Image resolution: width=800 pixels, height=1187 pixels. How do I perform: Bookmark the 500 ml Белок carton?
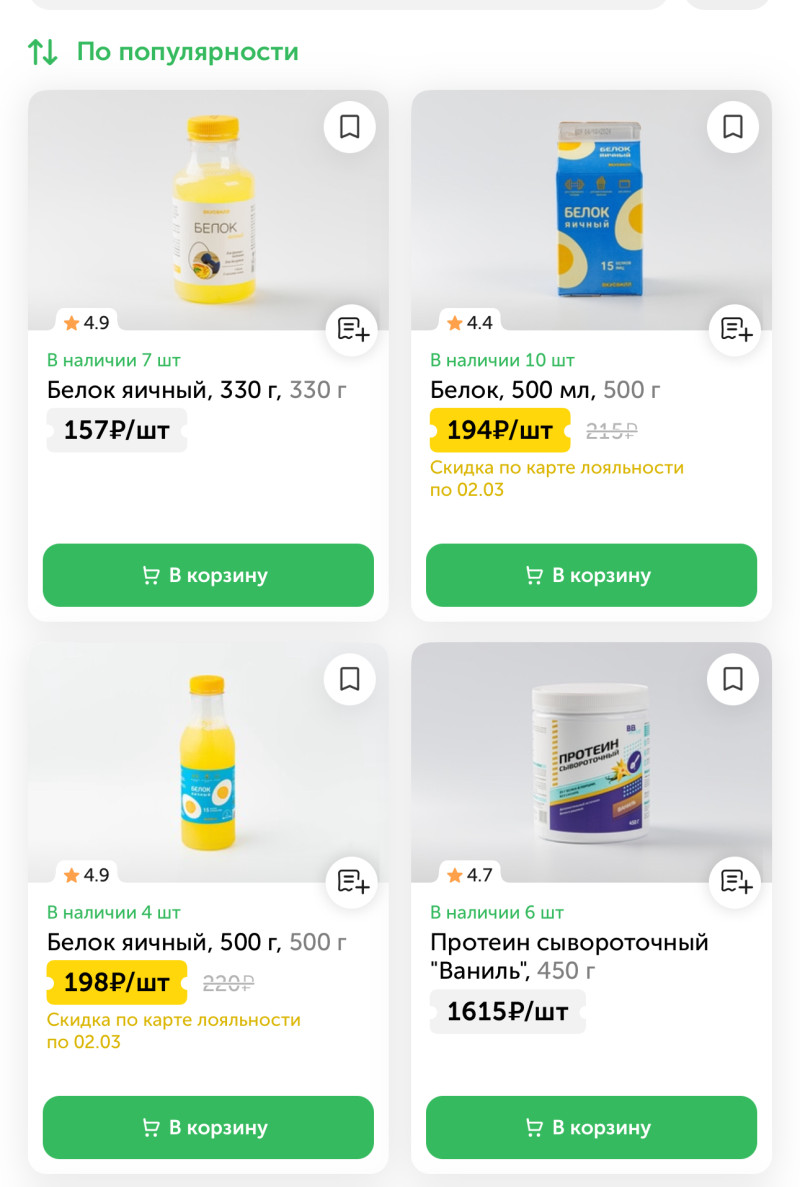733,127
